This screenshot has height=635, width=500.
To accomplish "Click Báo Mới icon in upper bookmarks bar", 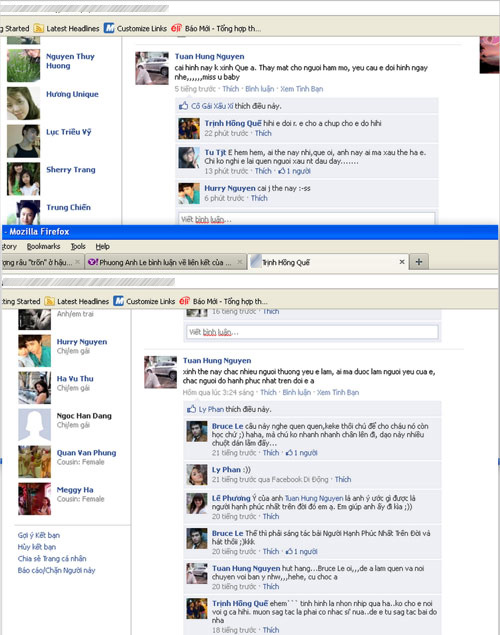I will (176, 28).
